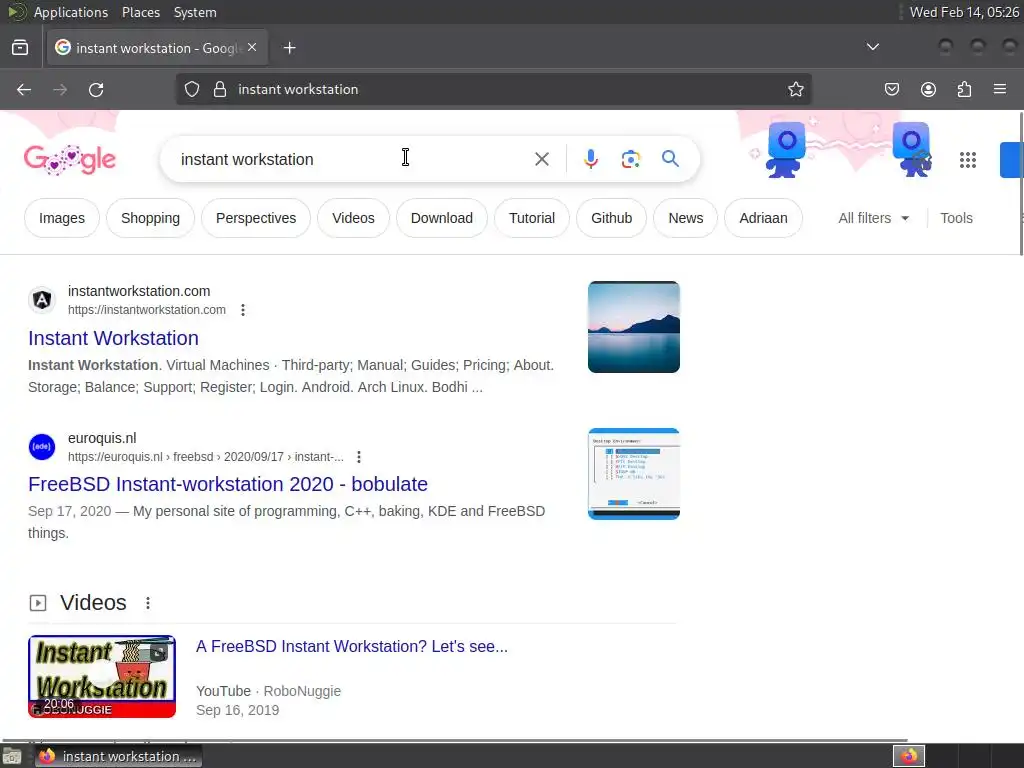1024x768 pixels.
Task: Open the mountain lake result thumbnail
Action: pos(633,327)
